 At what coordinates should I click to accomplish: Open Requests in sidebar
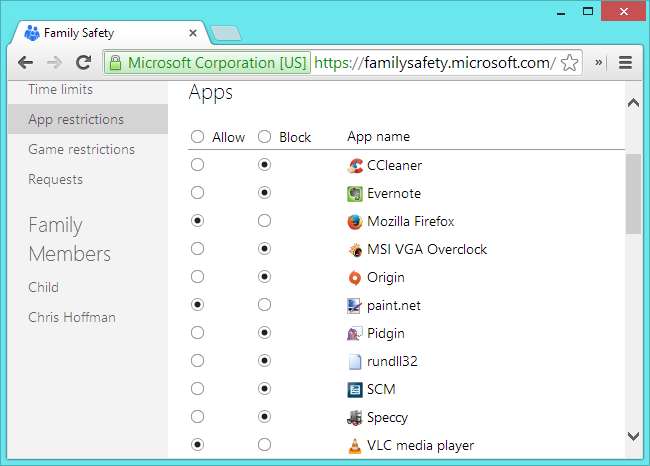[56, 180]
